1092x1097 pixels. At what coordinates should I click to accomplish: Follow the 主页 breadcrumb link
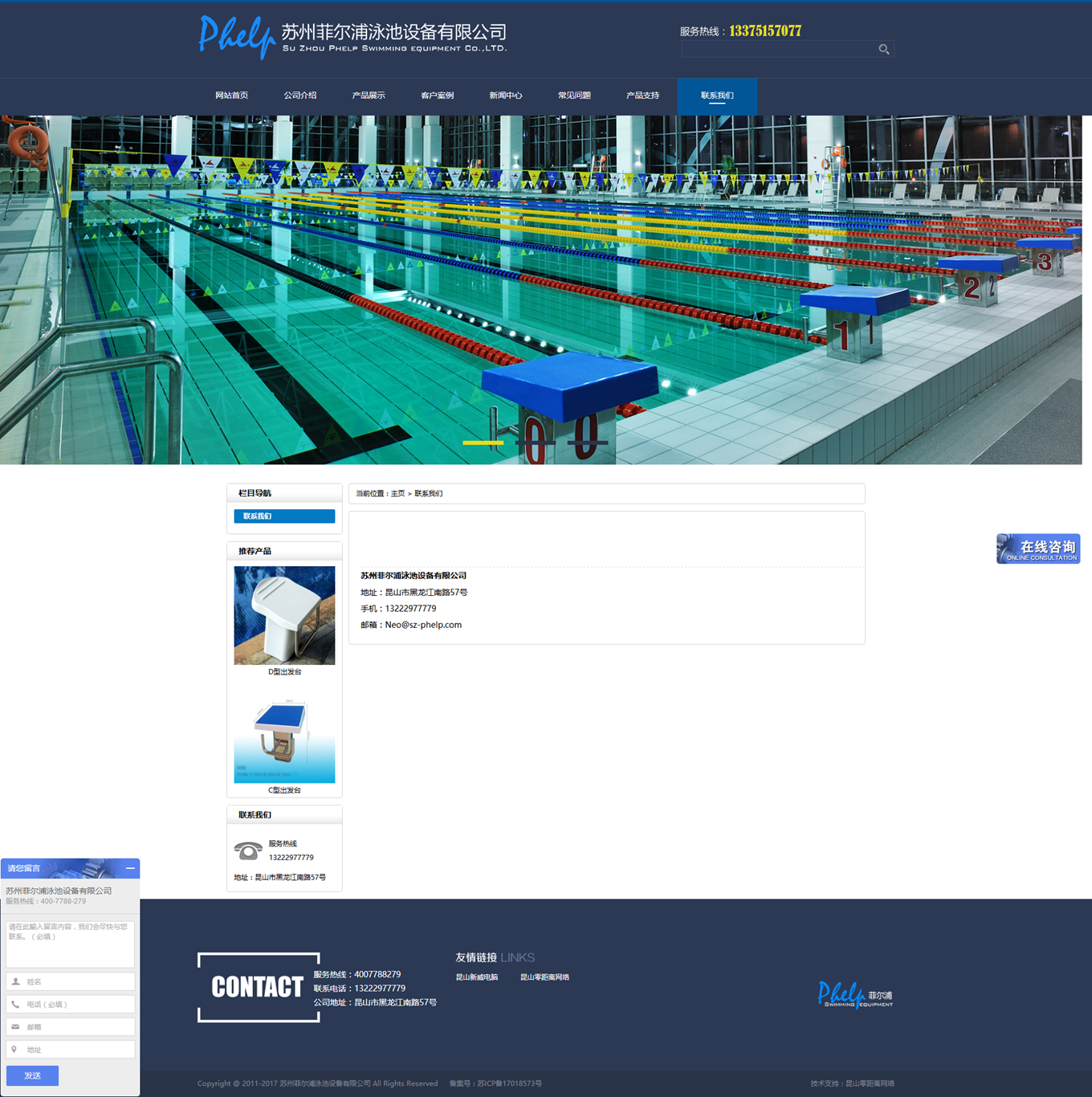click(397, 494)
